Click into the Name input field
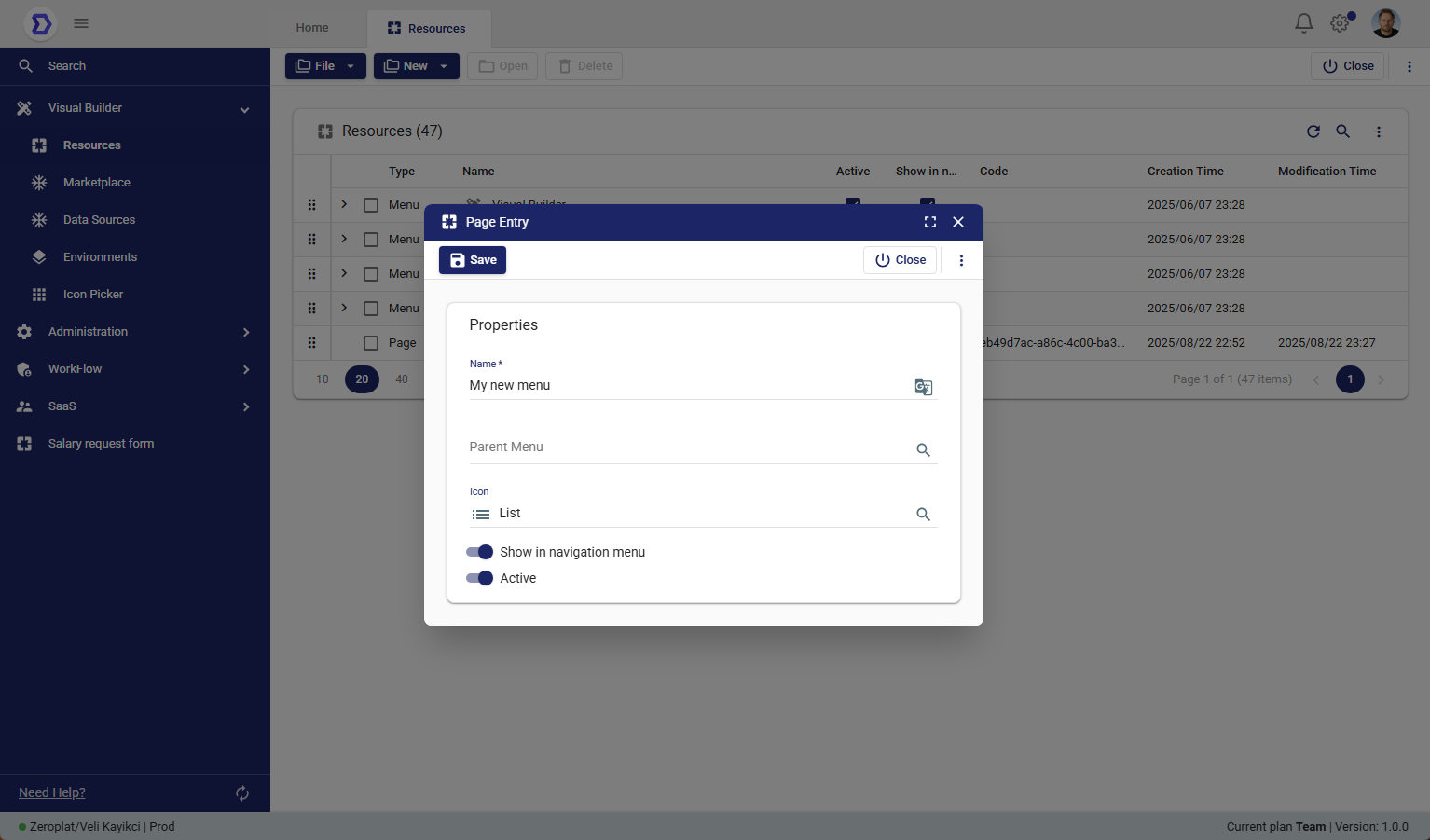The image size is (1430, 840). [685, 386]
